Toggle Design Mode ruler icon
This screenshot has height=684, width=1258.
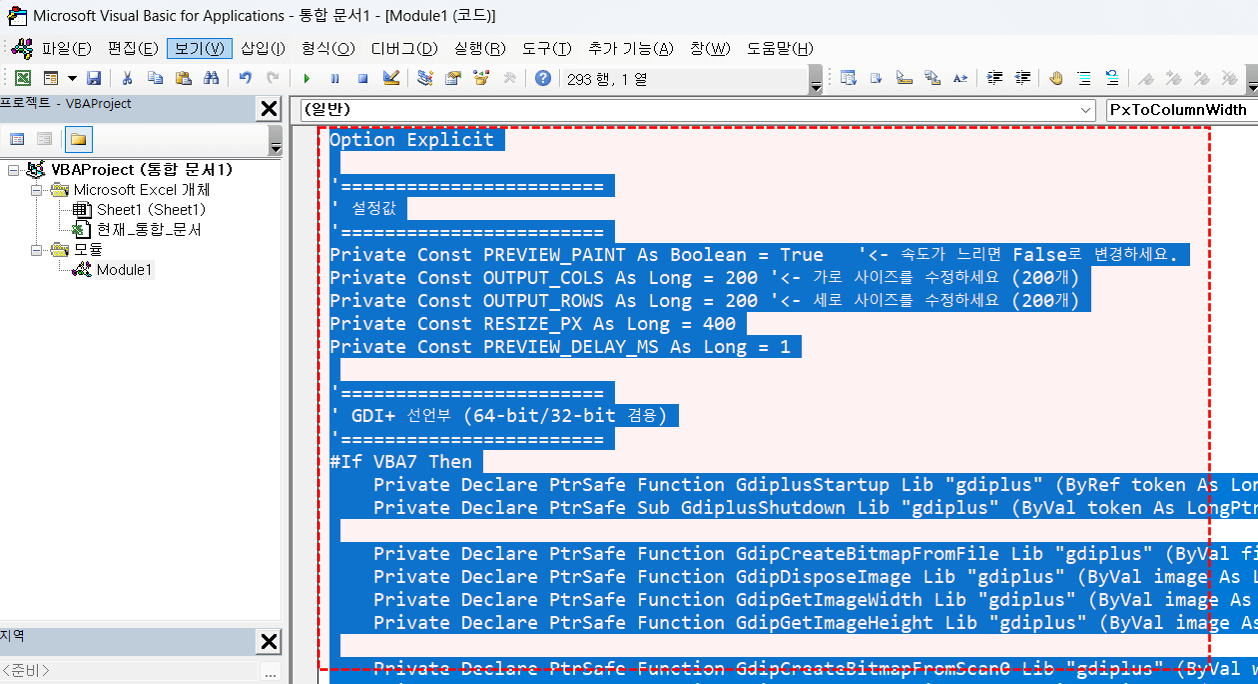tap(391, 78)
